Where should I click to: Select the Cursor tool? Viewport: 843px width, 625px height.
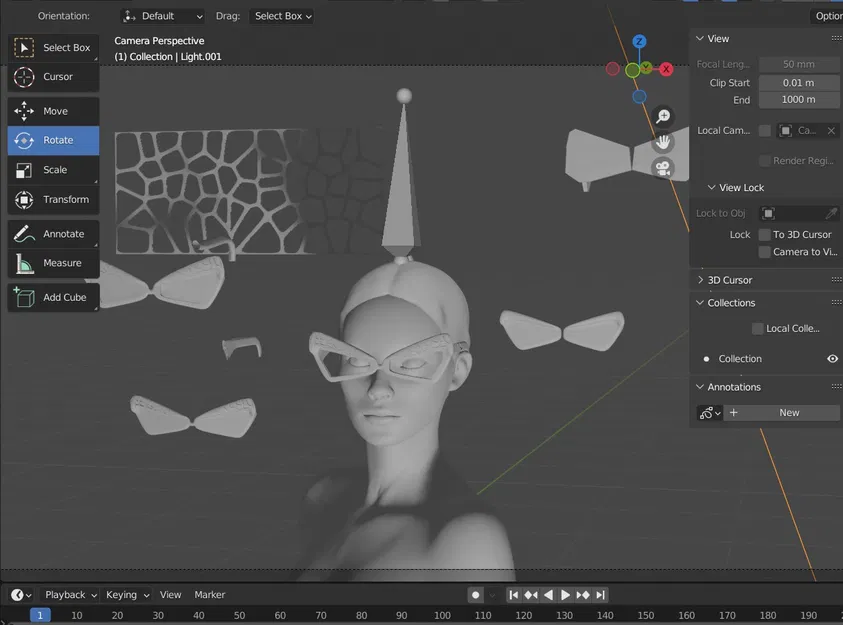pos(53,77)
